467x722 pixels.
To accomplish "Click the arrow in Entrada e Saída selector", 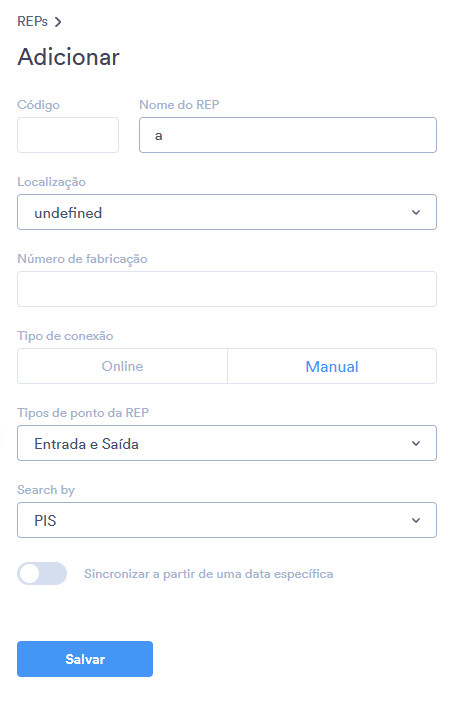I will click(416, 443).
